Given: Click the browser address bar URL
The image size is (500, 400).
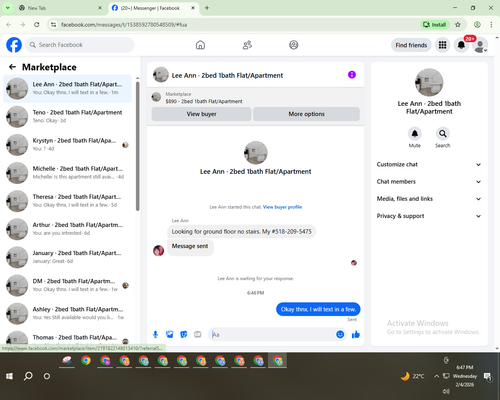Looking at the screenshot, I should coord(124,25).
